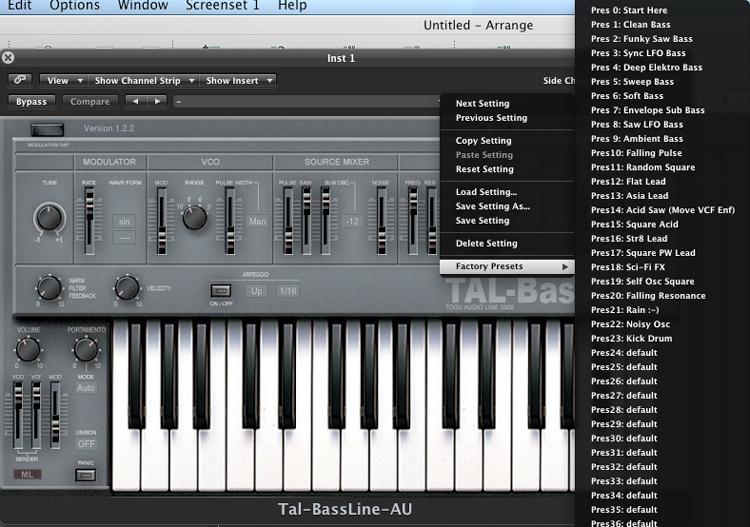Open the Edit menu
The image size is (750, 527).
coord(20,6)
